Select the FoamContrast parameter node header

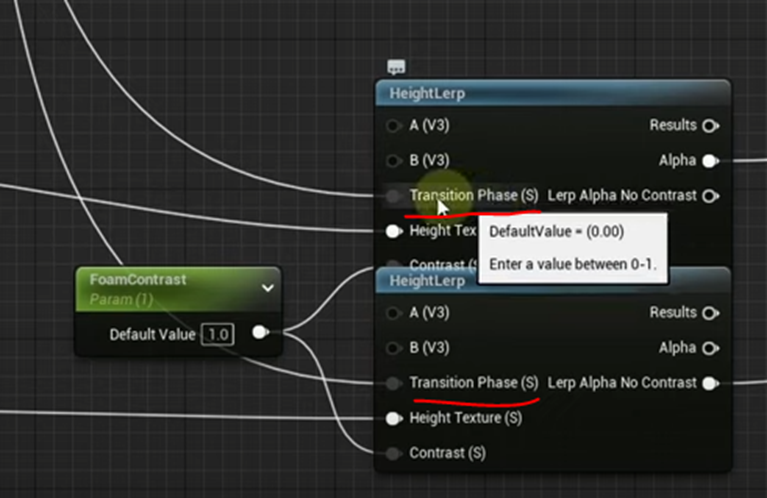pos(179,289)
